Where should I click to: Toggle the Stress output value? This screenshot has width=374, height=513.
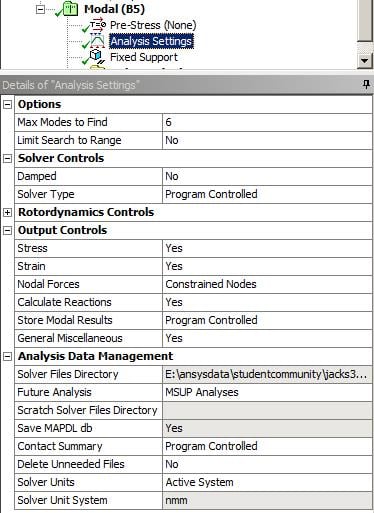pos(267,248)
